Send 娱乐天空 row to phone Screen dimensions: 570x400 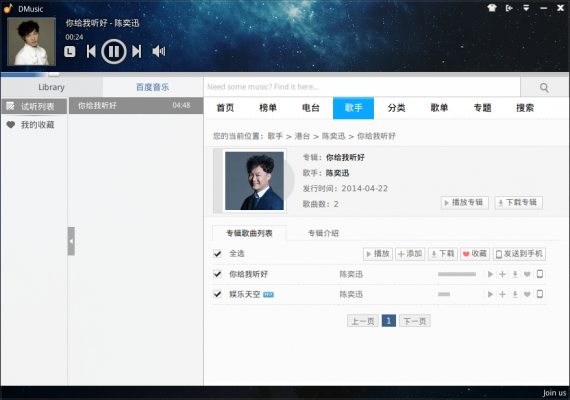click(540, 294)
